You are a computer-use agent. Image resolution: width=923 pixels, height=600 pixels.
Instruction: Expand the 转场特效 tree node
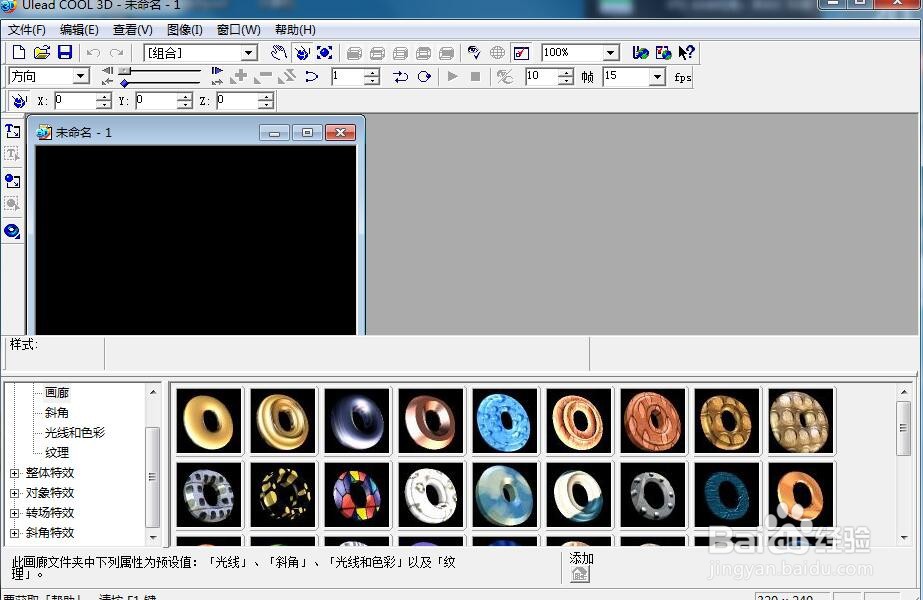click(x=15, y=513)
